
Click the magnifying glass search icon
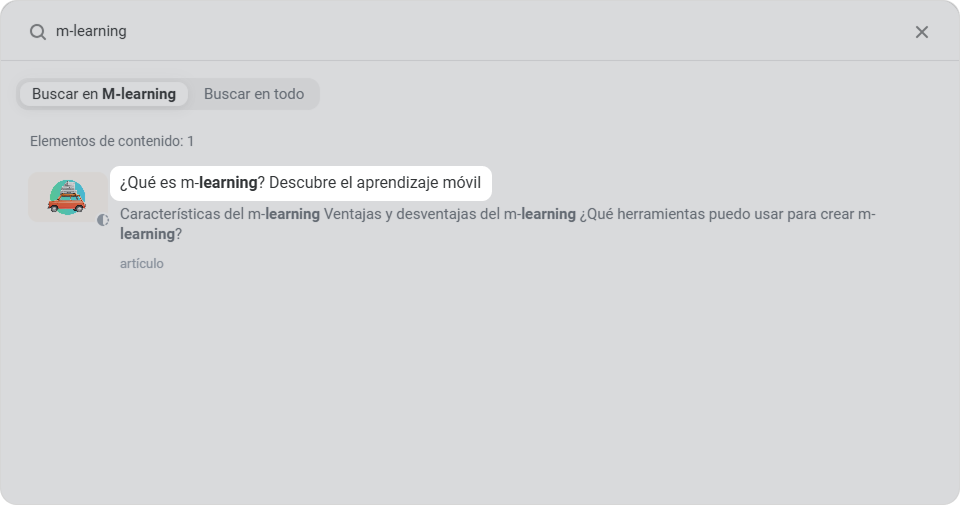coord(38,32)
